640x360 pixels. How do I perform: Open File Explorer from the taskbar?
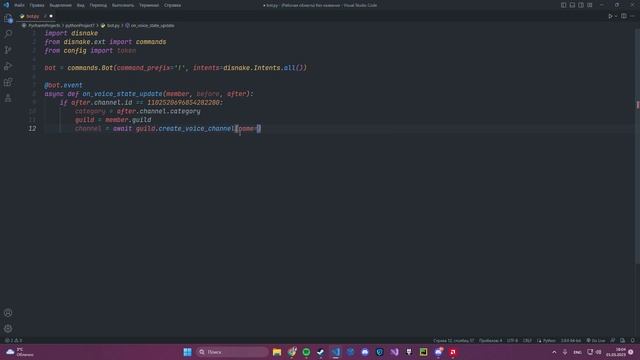point(277,352)
